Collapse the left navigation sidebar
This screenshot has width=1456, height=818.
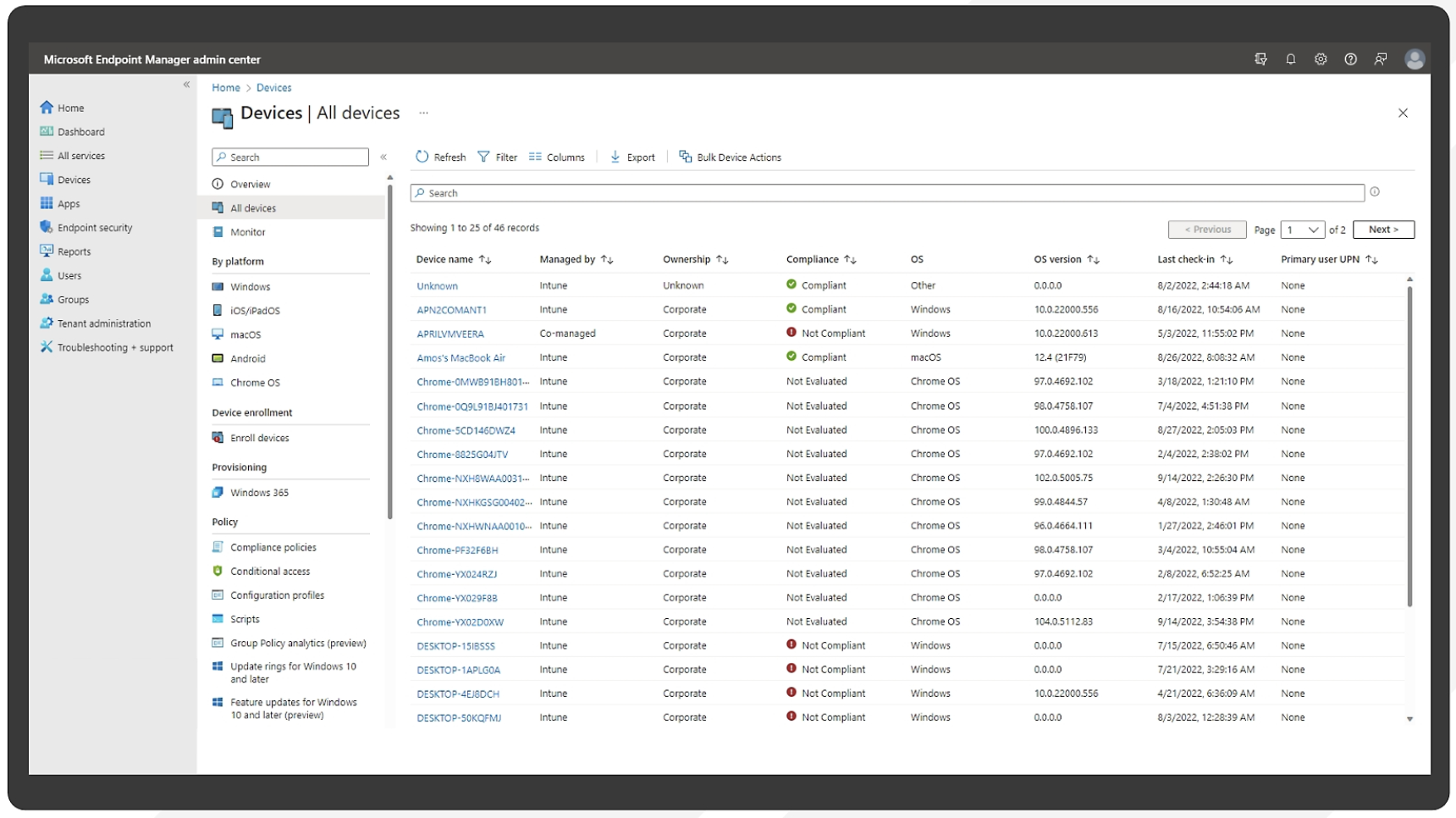(x=187, y=85)
